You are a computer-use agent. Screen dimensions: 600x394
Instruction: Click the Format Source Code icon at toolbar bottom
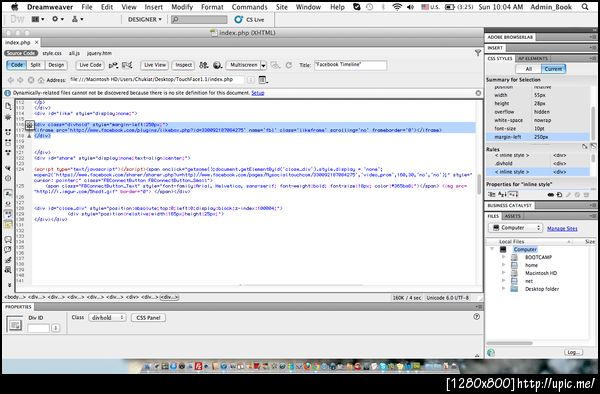8,270
